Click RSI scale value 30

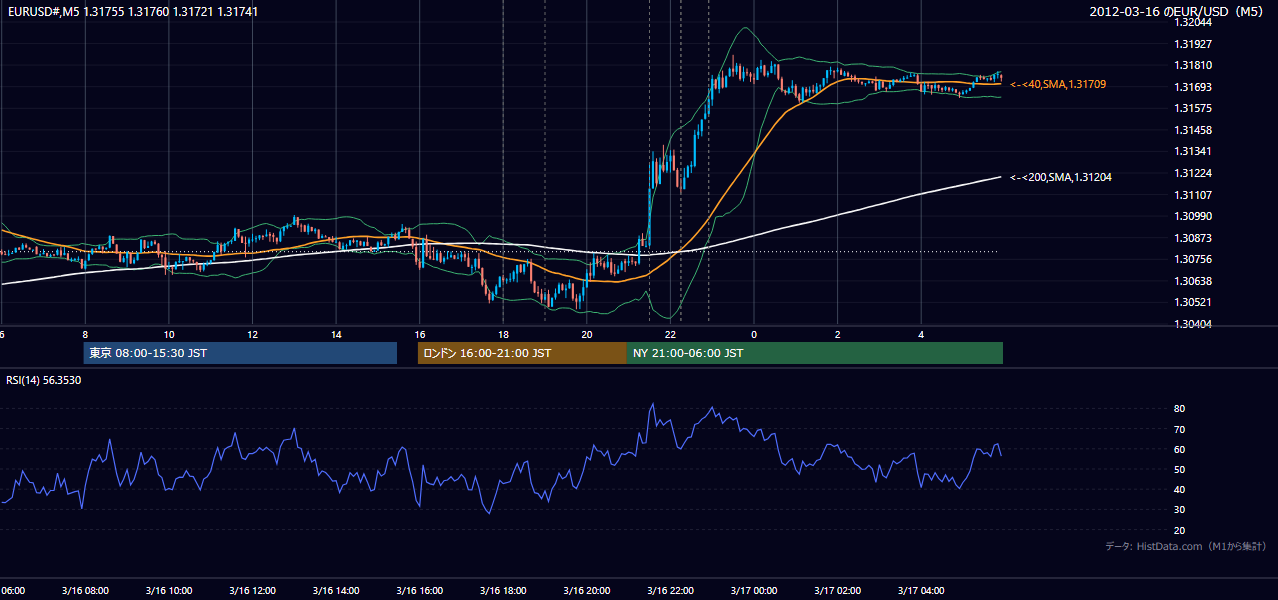1179,510
